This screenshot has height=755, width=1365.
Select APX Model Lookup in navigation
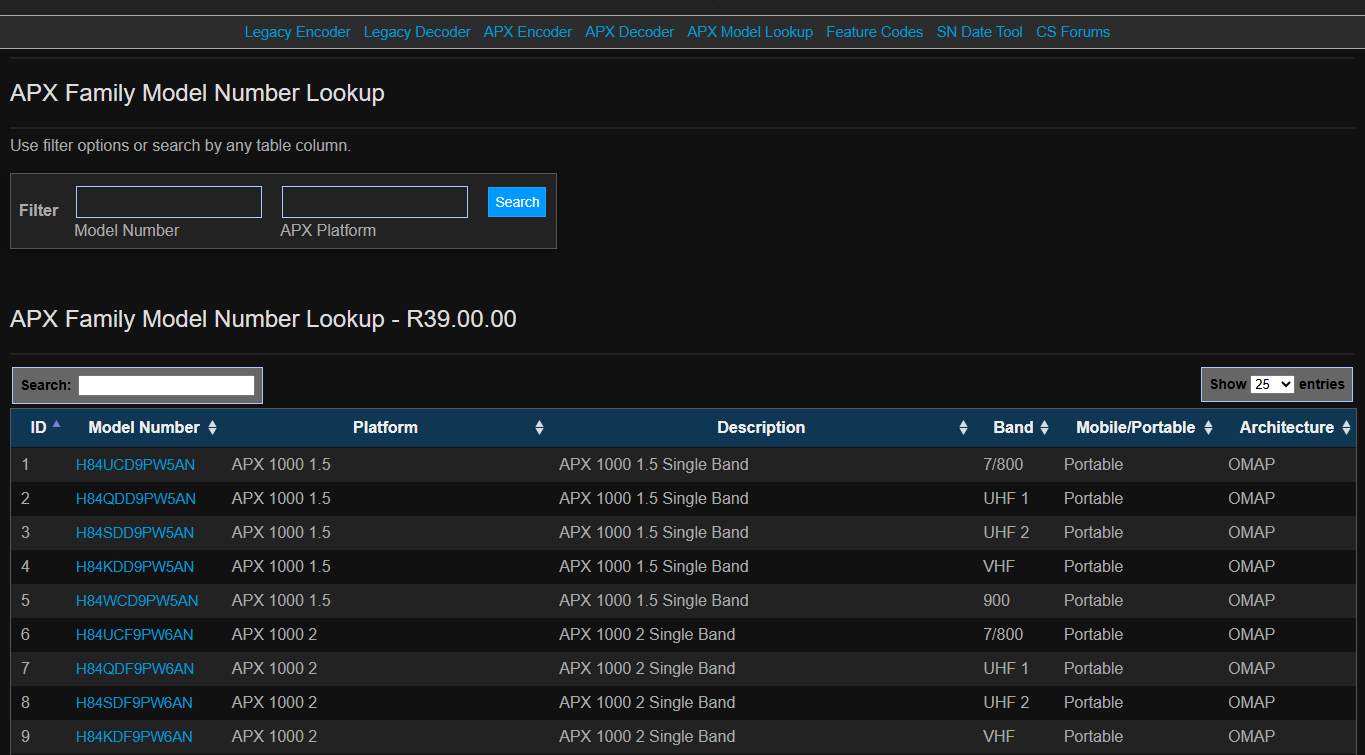point(750,32)
